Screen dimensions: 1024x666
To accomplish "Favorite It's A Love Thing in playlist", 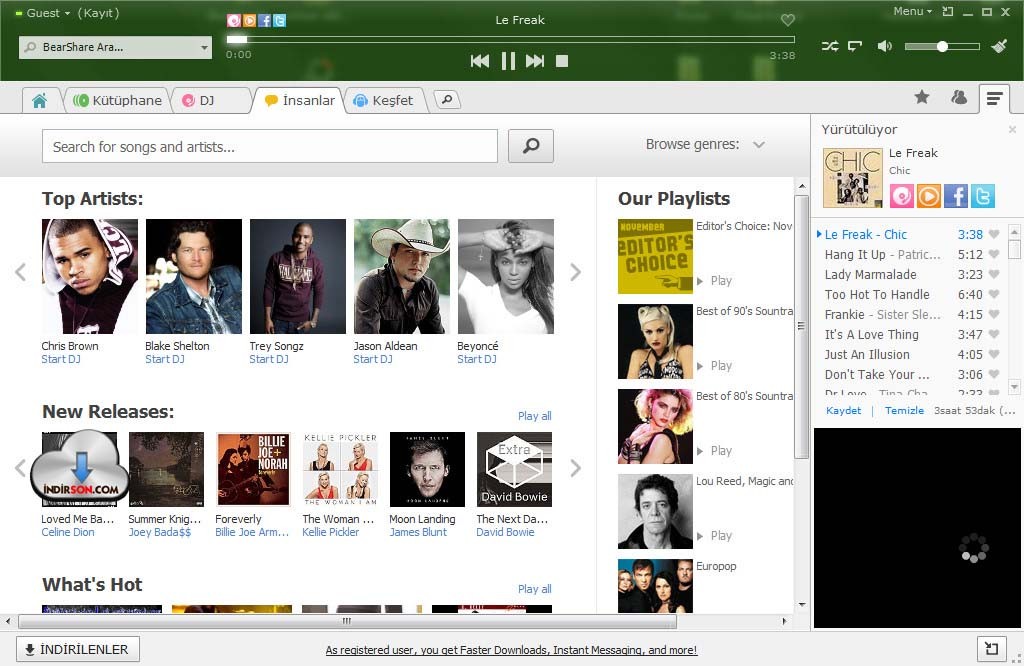I will (994, 334).
